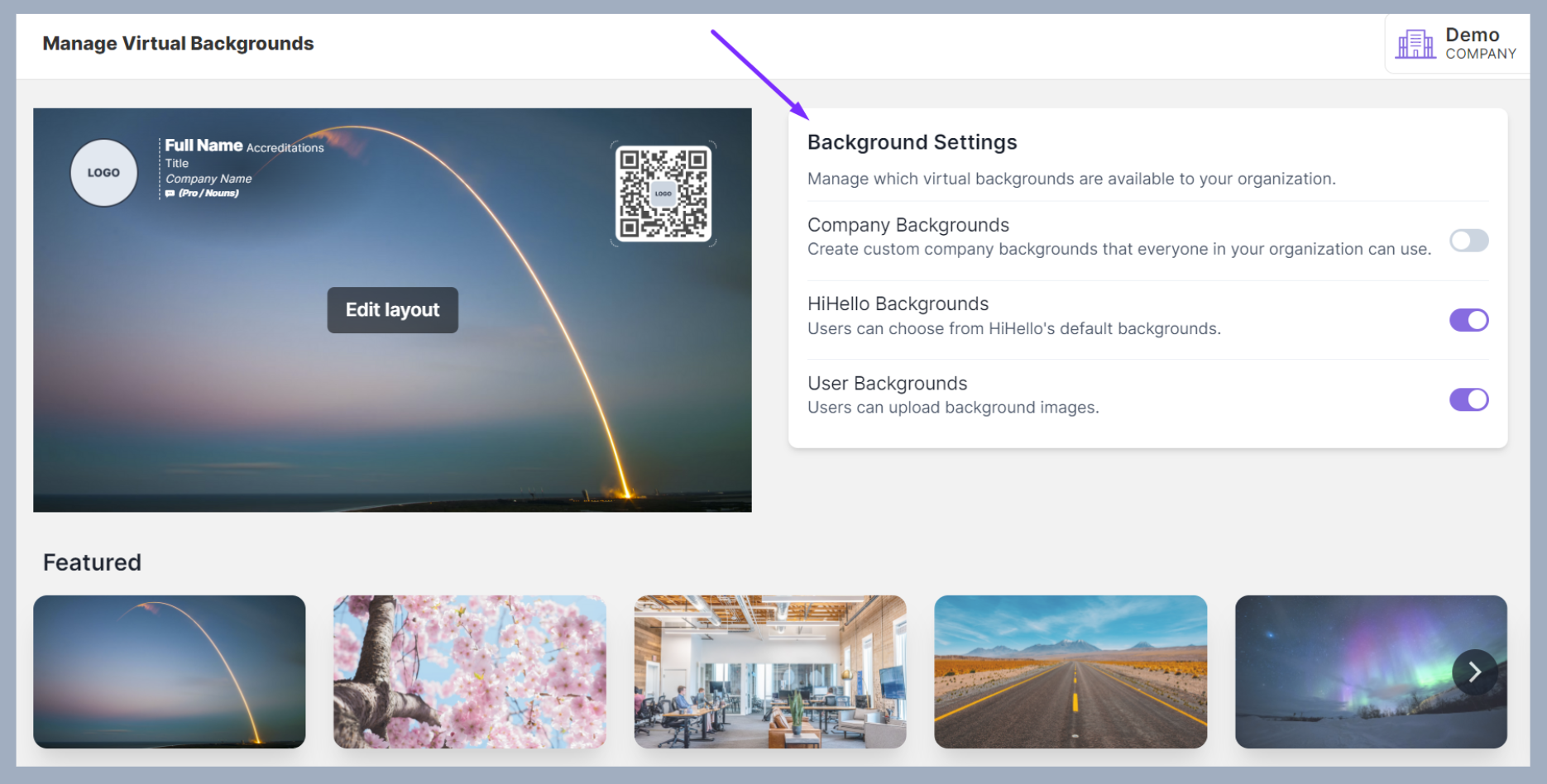Click the HiHello Backgrounds label
Image resolution: width=1547 pixels, height=784 pixels.
point(898,304)
